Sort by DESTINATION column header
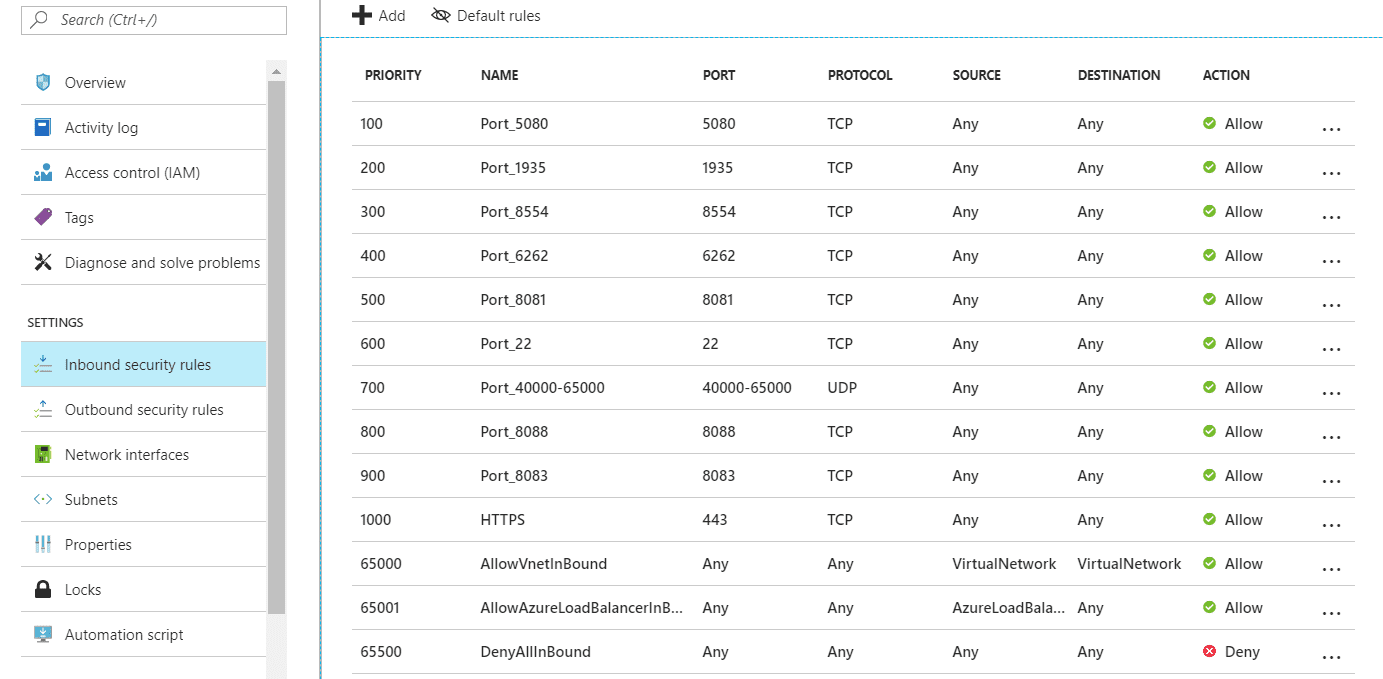 pos(1119,75)
